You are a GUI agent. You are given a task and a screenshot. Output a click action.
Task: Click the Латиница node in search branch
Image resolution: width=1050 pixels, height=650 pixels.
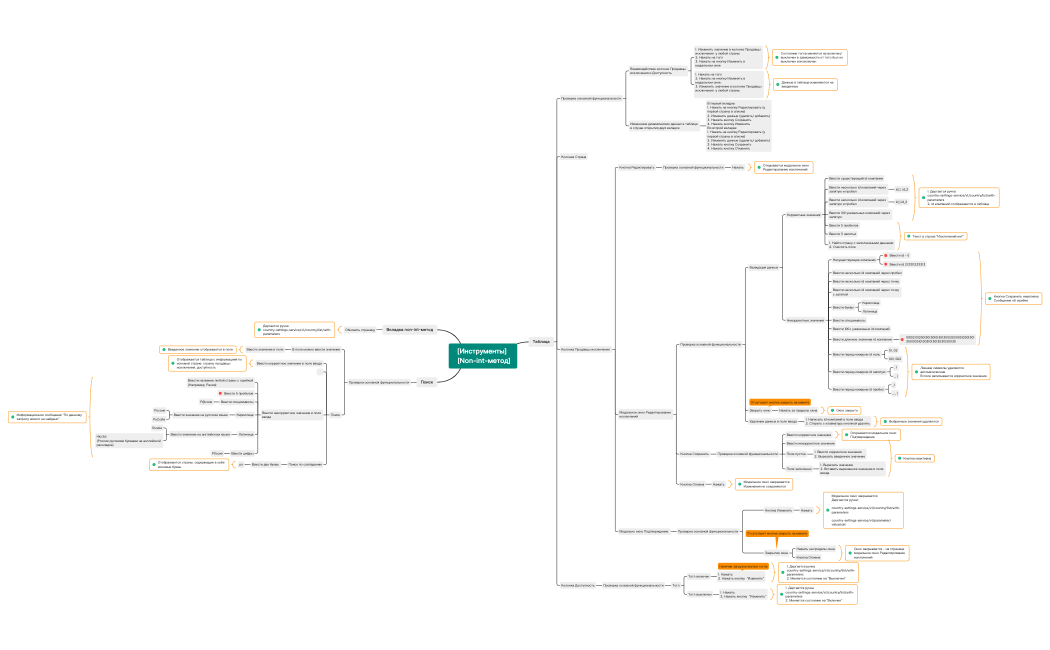click(246, 435)
